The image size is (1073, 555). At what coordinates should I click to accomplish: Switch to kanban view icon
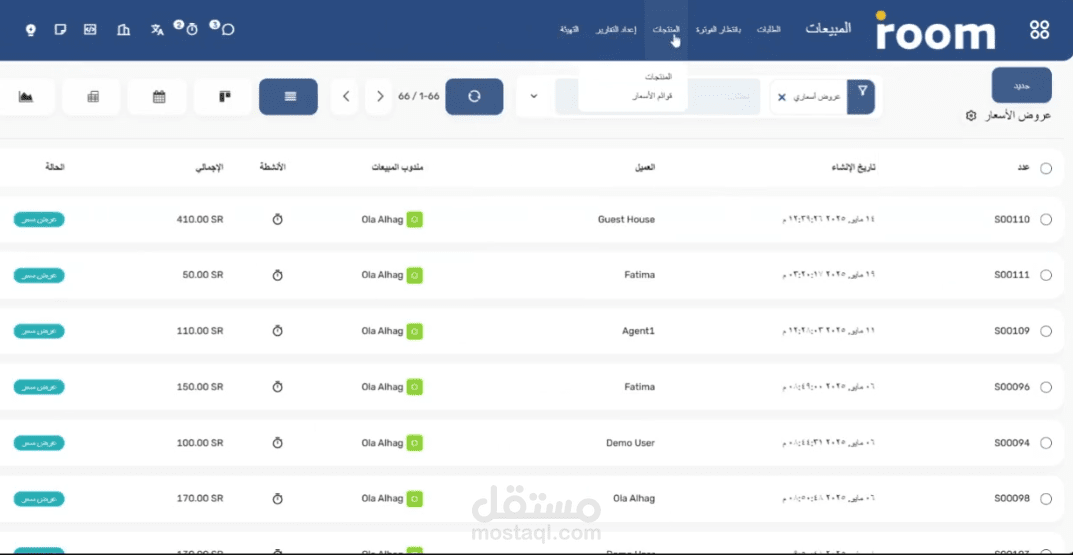[224, 96]
